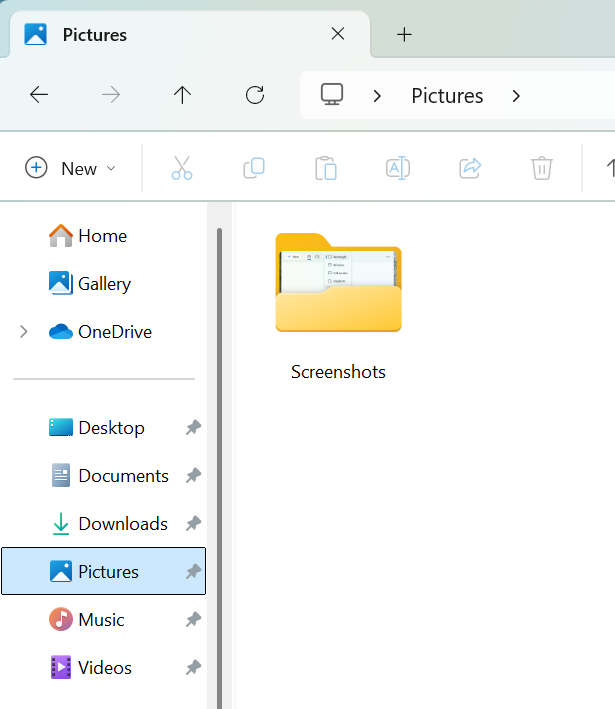The width and height of the screenshot is (615, 709).
Task: Unpin Desktop from quick access
Action: pyautogui.click(x=193, y=428)
